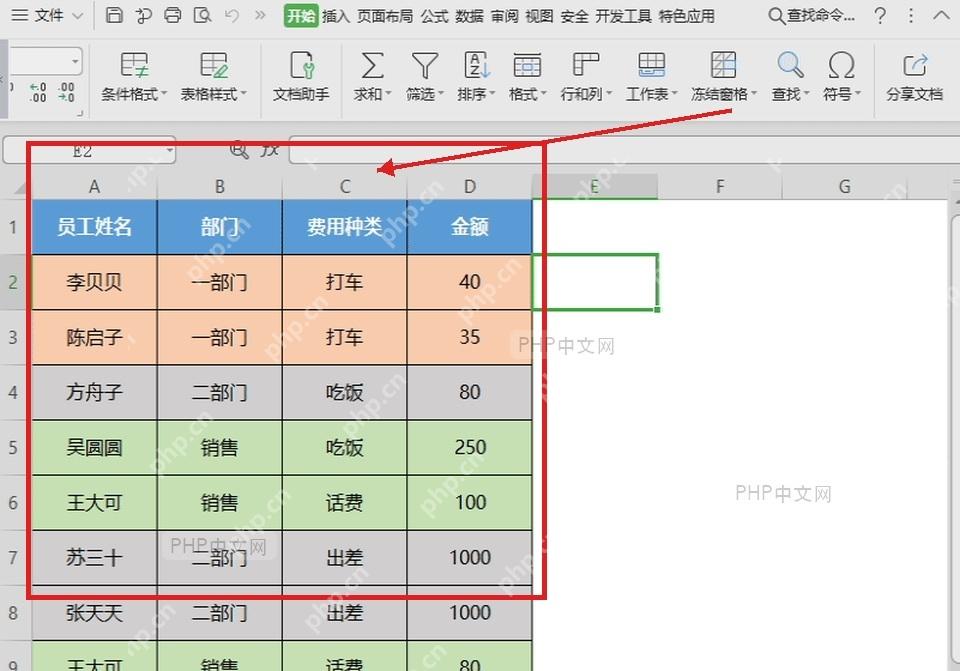Viewport: 960px width, 671px height.
Task: Select column F header
Action: pos(720,186)
